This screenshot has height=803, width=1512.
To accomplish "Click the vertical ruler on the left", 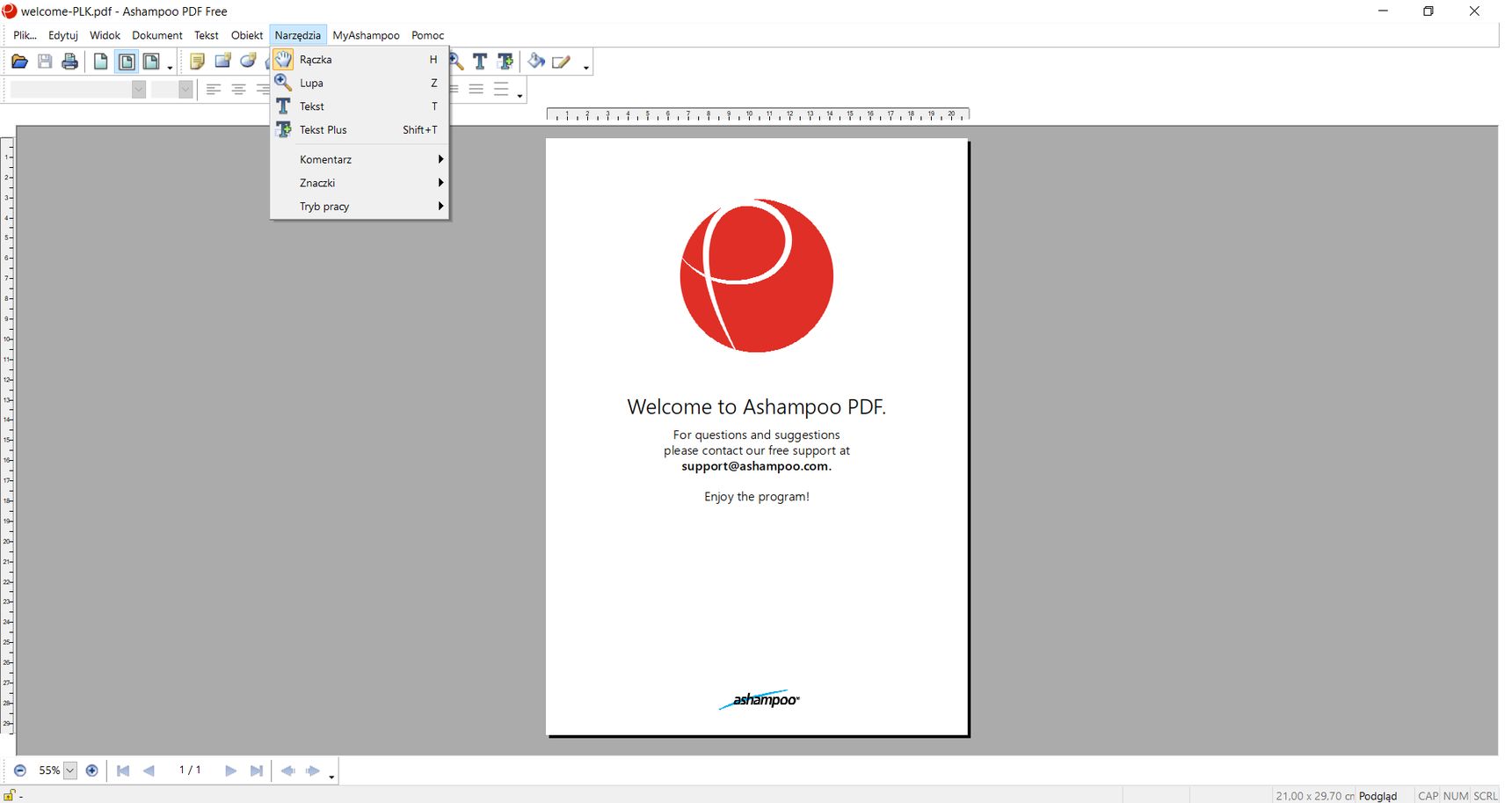I will pos(7,435).
